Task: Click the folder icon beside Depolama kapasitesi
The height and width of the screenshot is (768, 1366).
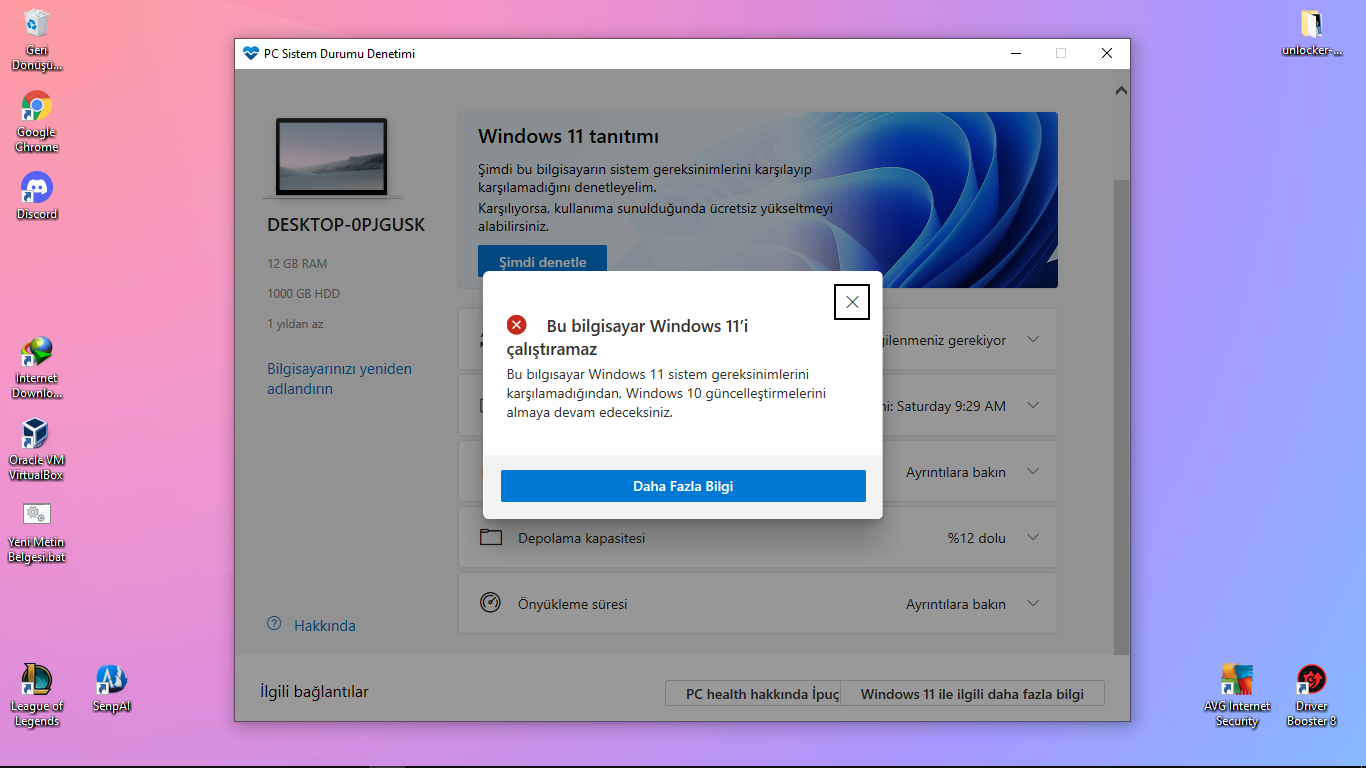Action: tap(490, 538)
